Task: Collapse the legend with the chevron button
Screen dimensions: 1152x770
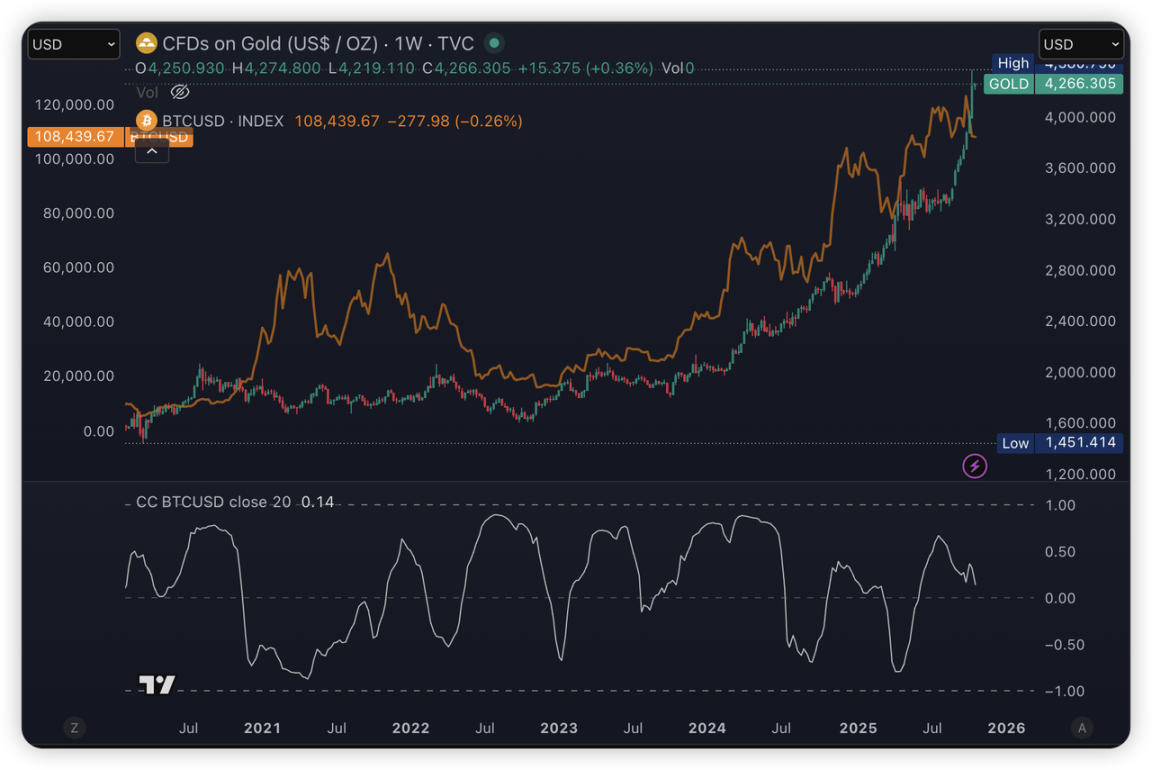Action: 152,151
